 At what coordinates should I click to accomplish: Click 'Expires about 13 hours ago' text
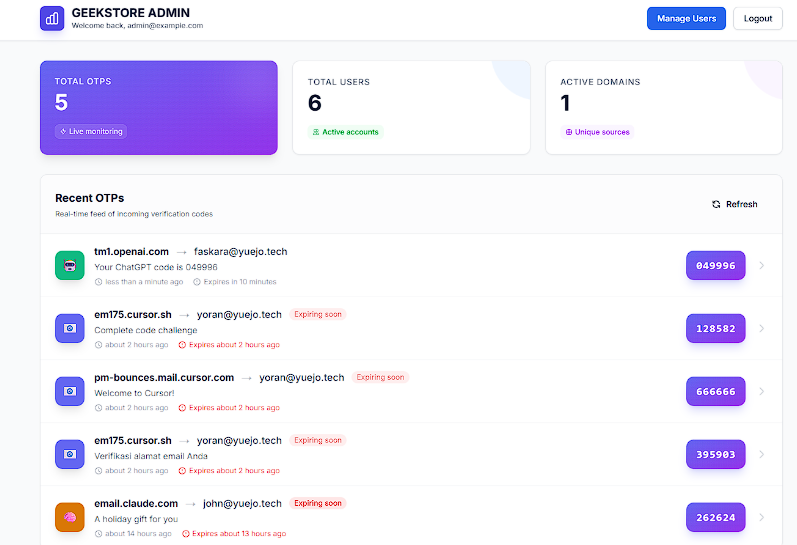coord(239,534)
